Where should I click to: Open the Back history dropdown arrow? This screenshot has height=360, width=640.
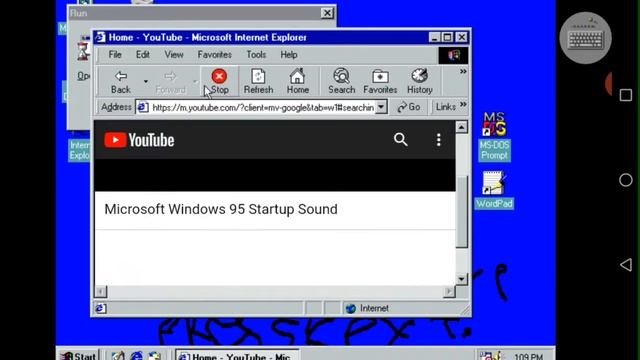146,82
